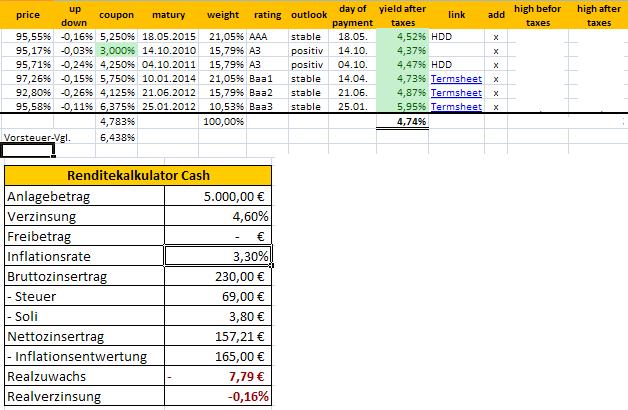This screenshot has width=628, height=410.
Task: Select the Inflationsrate value cell 3,30%
Action: point(219,255)
